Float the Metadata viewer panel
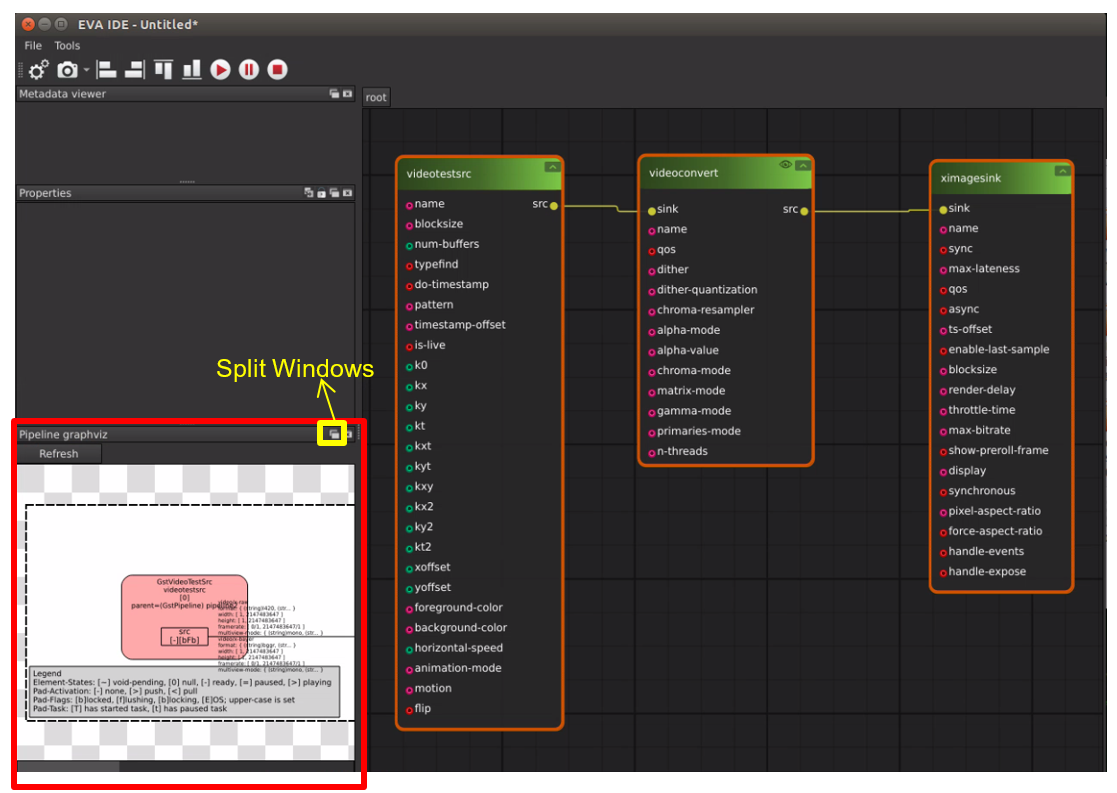 point(335,94)
